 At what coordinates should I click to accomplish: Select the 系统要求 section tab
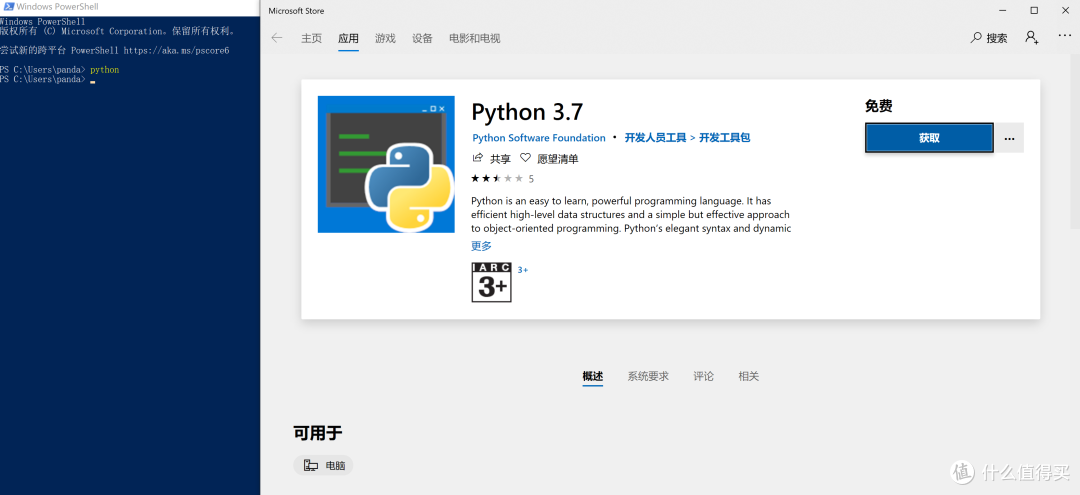tap(648, 376)
